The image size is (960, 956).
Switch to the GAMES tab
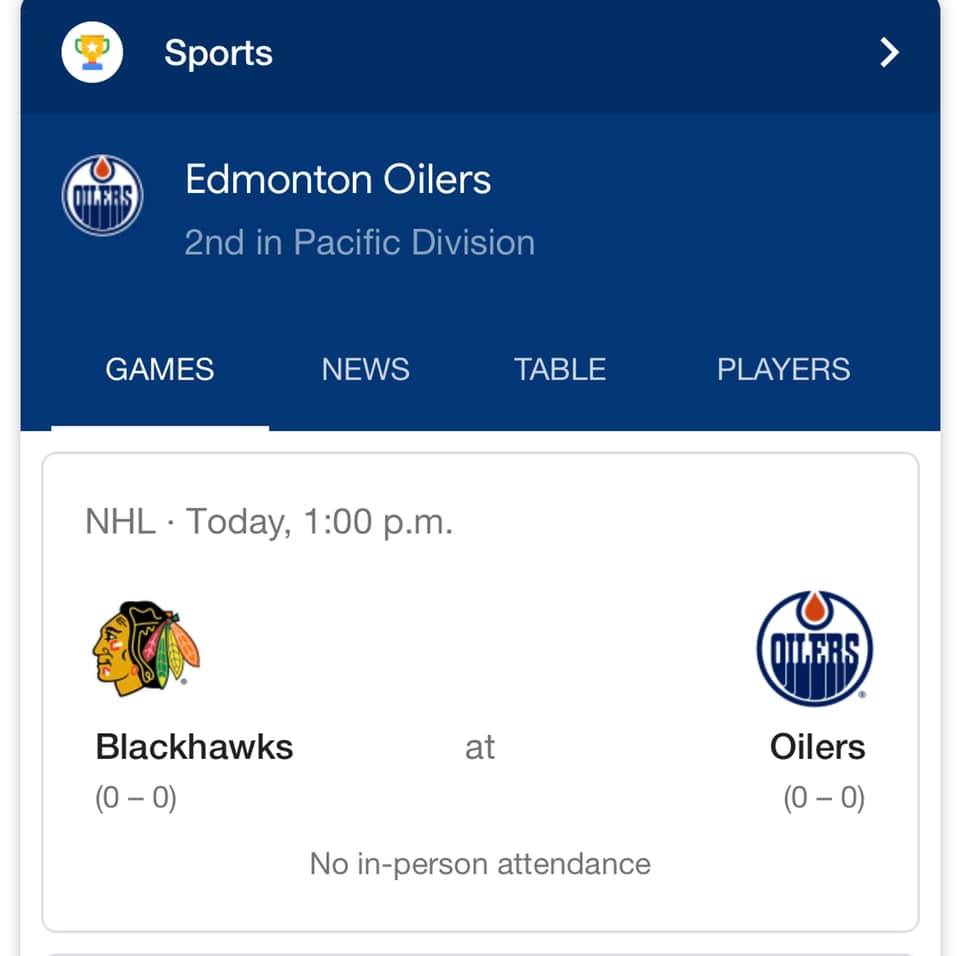click(160, 369)
